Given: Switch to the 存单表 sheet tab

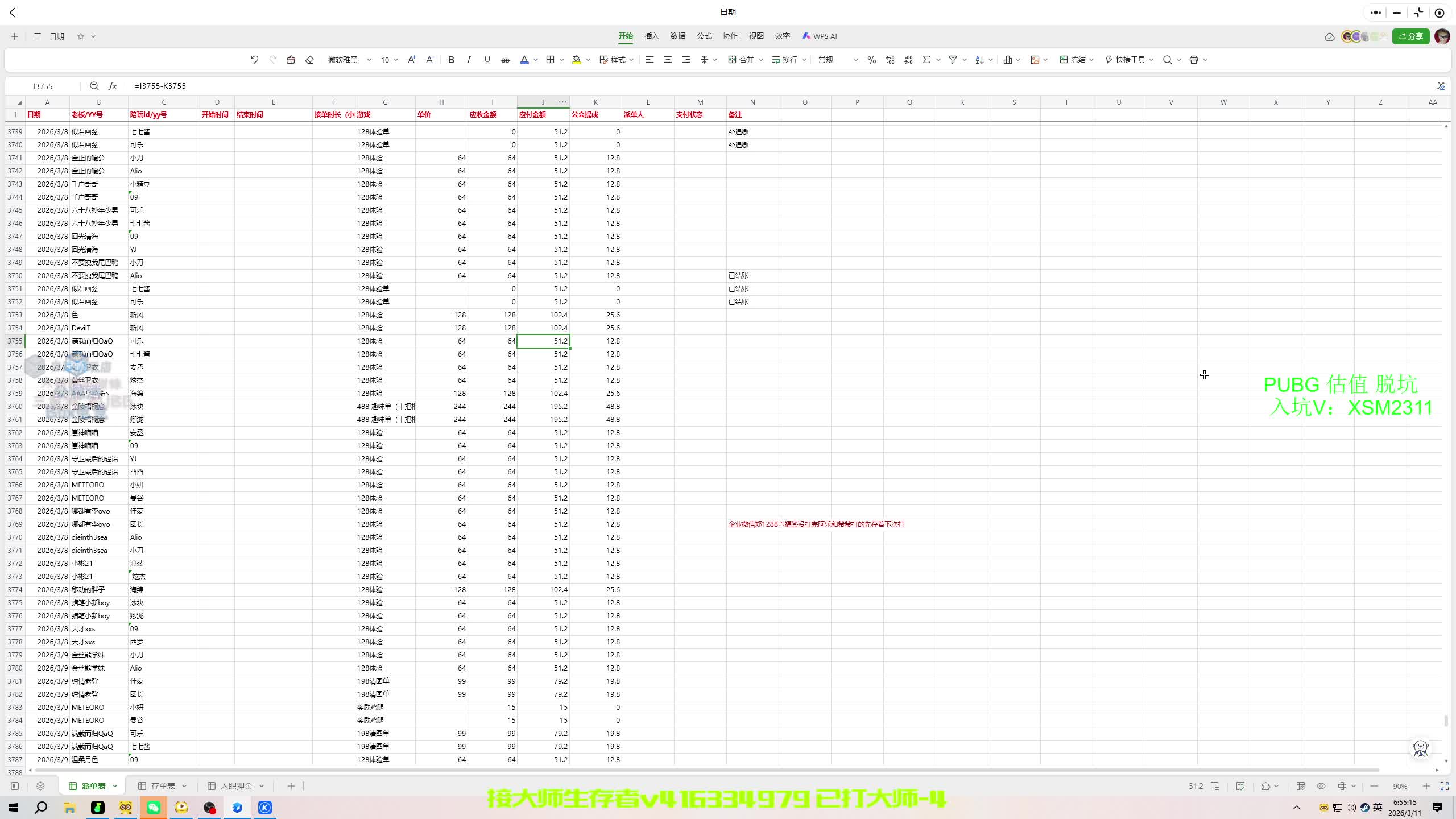Looking at the screenshot, I should coord(163,786).
